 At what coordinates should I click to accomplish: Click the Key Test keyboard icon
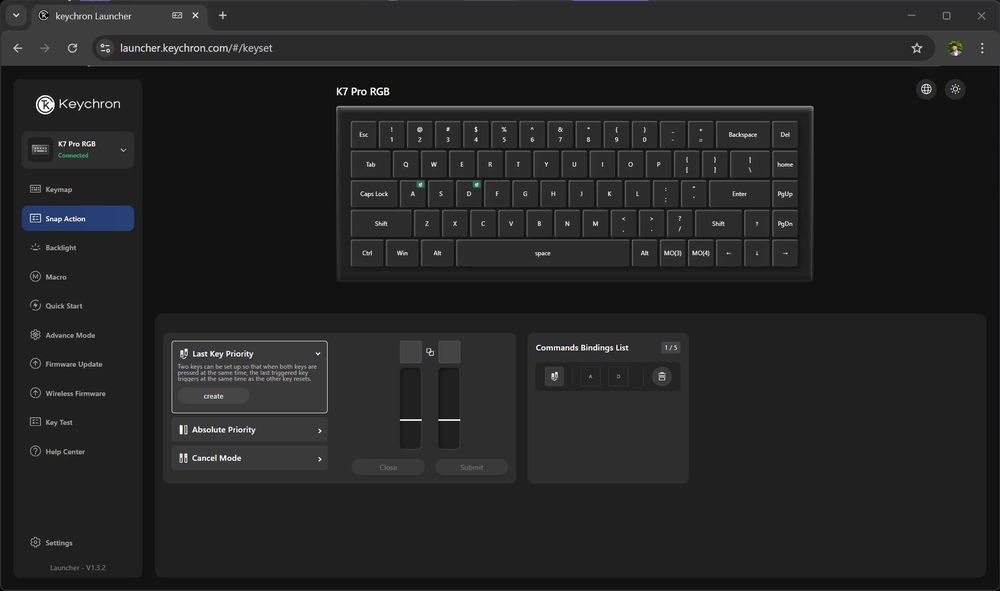tap(35, 422)
